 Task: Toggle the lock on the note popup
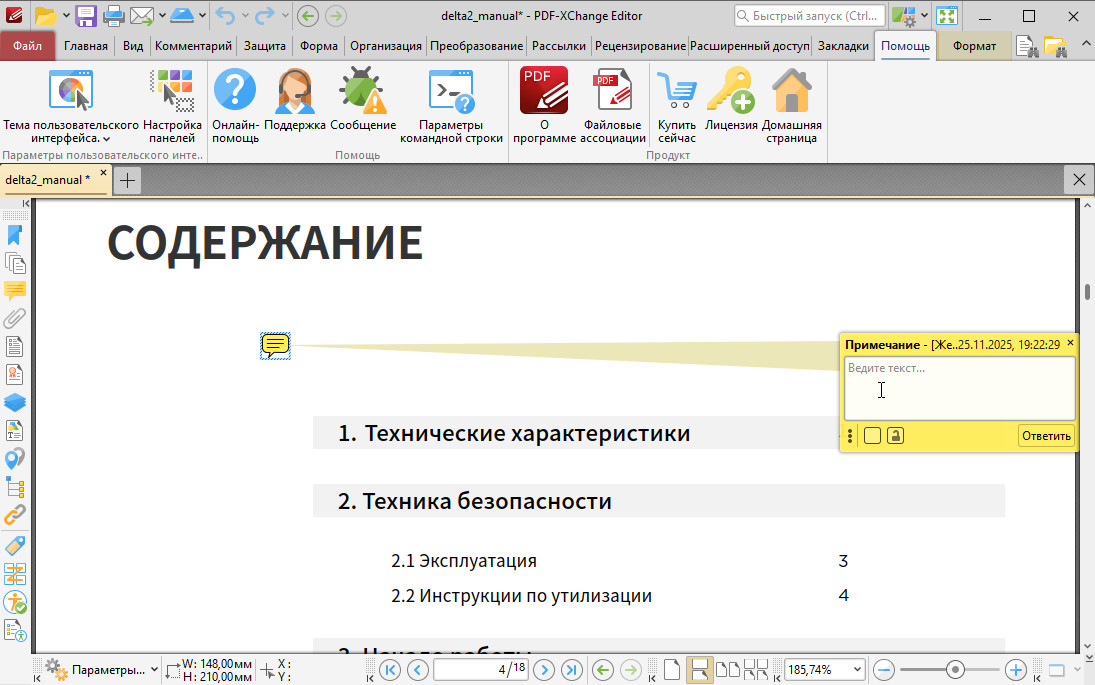[x=895, y=435]
